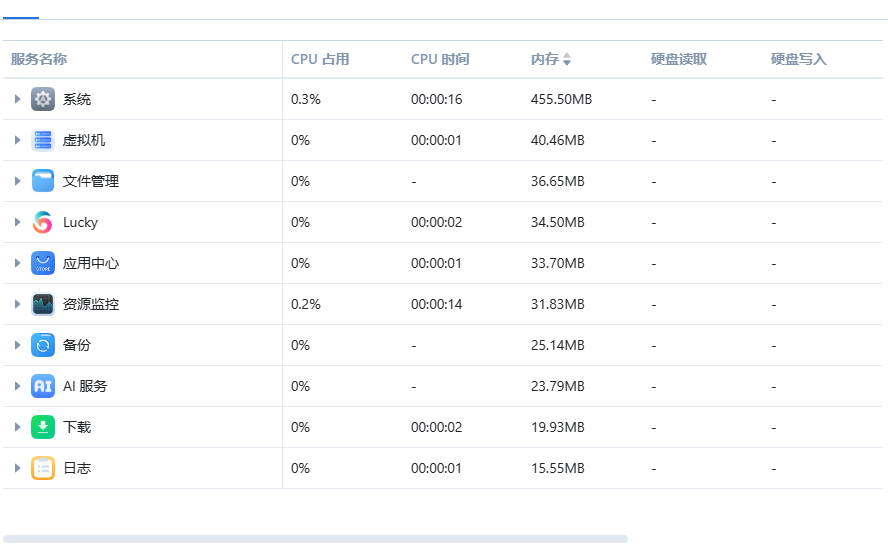Click the 33.70MB memory value
The image size is (888, 554).
[x=557, y=263]
